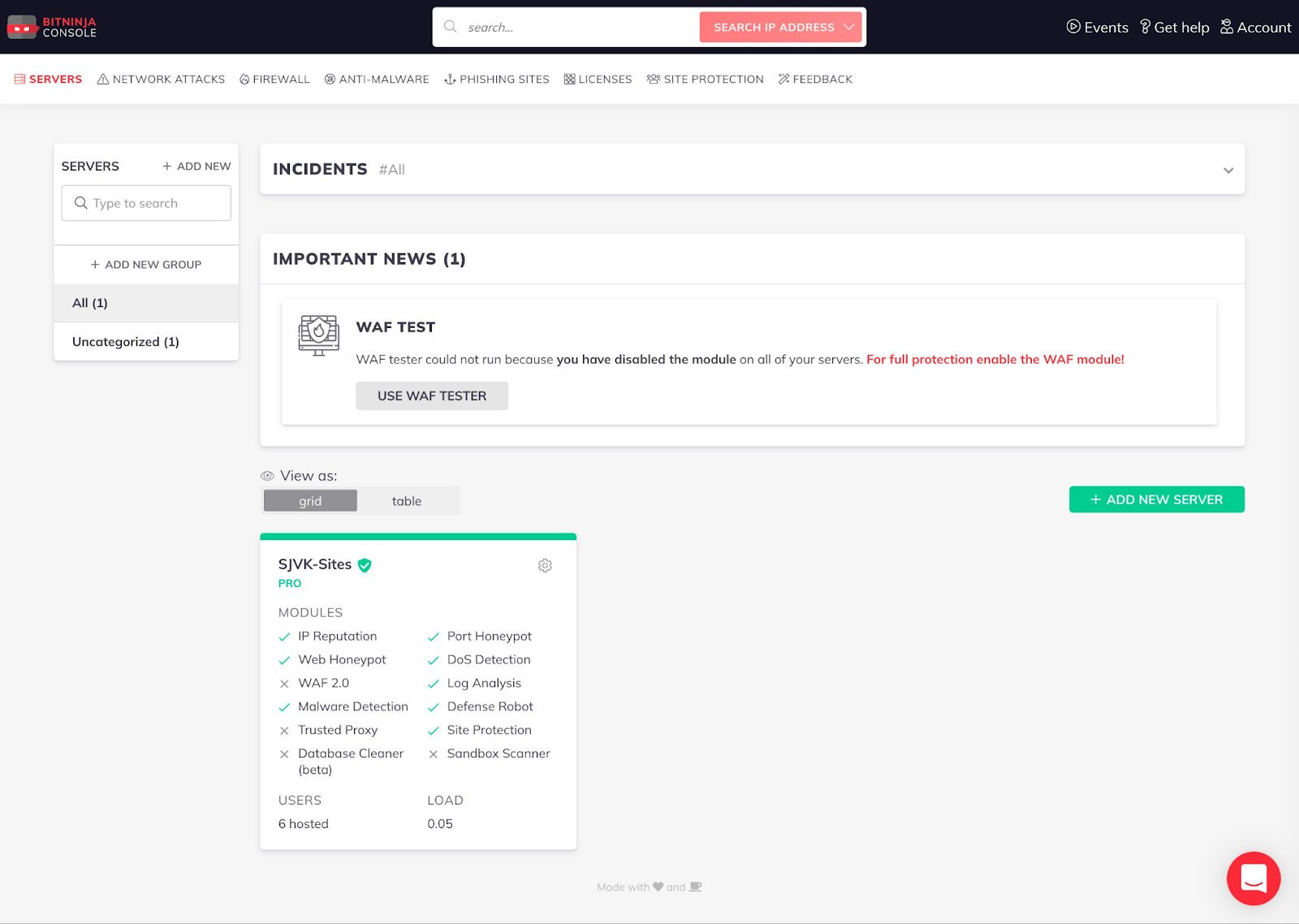Click the magnifier icon in top search bar
The image size is (1299, 924).
tap(451, 27)
